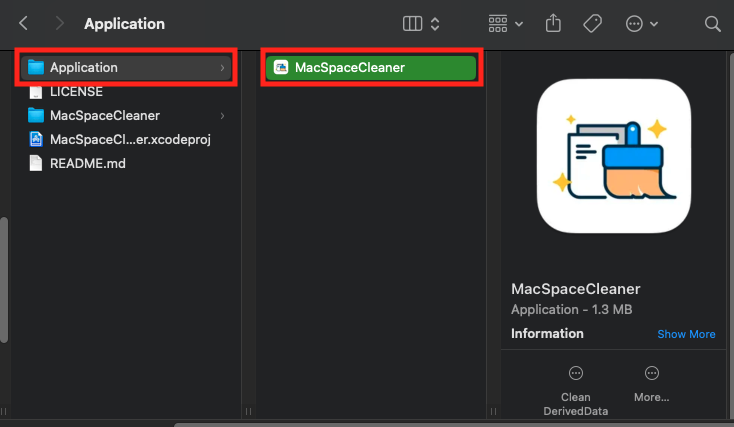Click the horizontal scrollbar at the bottom
The image size is (734, 427).
(x=454, y=425)
